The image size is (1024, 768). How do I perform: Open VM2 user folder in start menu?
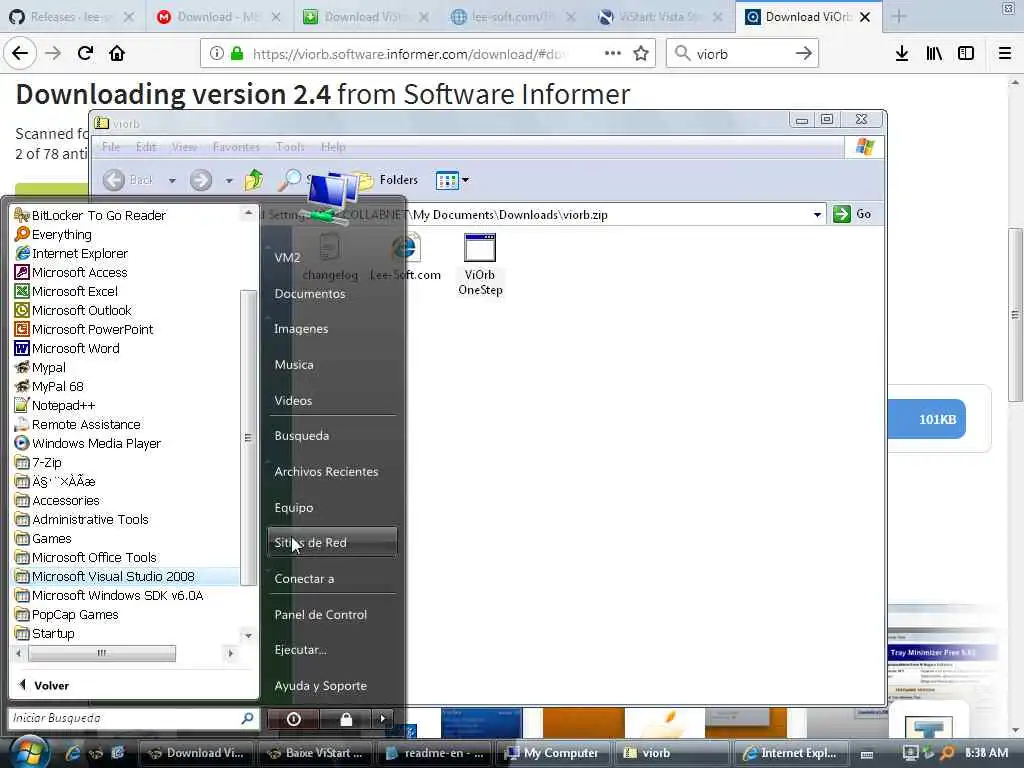coord(287,258)
